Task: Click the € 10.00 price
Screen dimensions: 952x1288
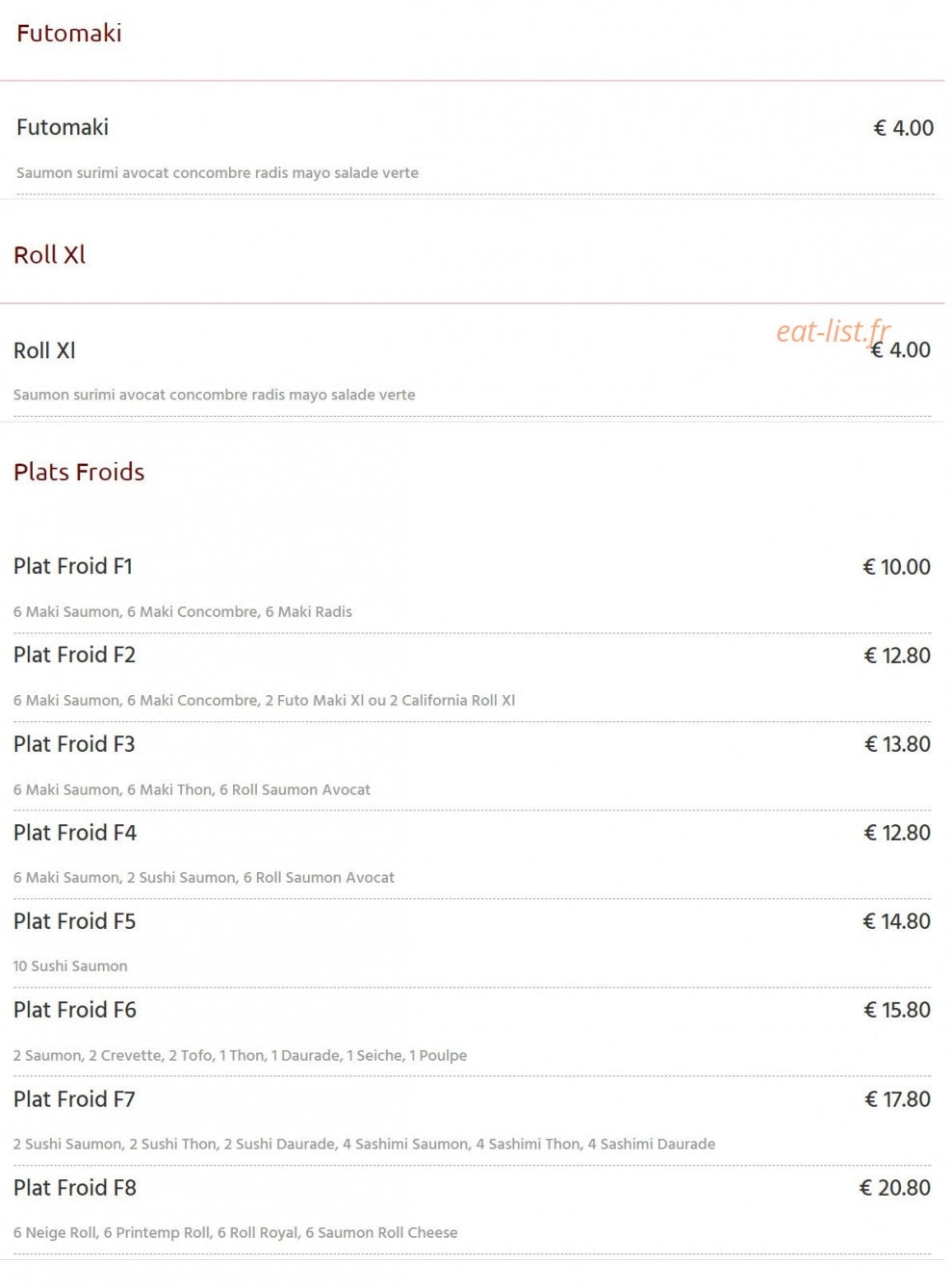Action: 896,567
